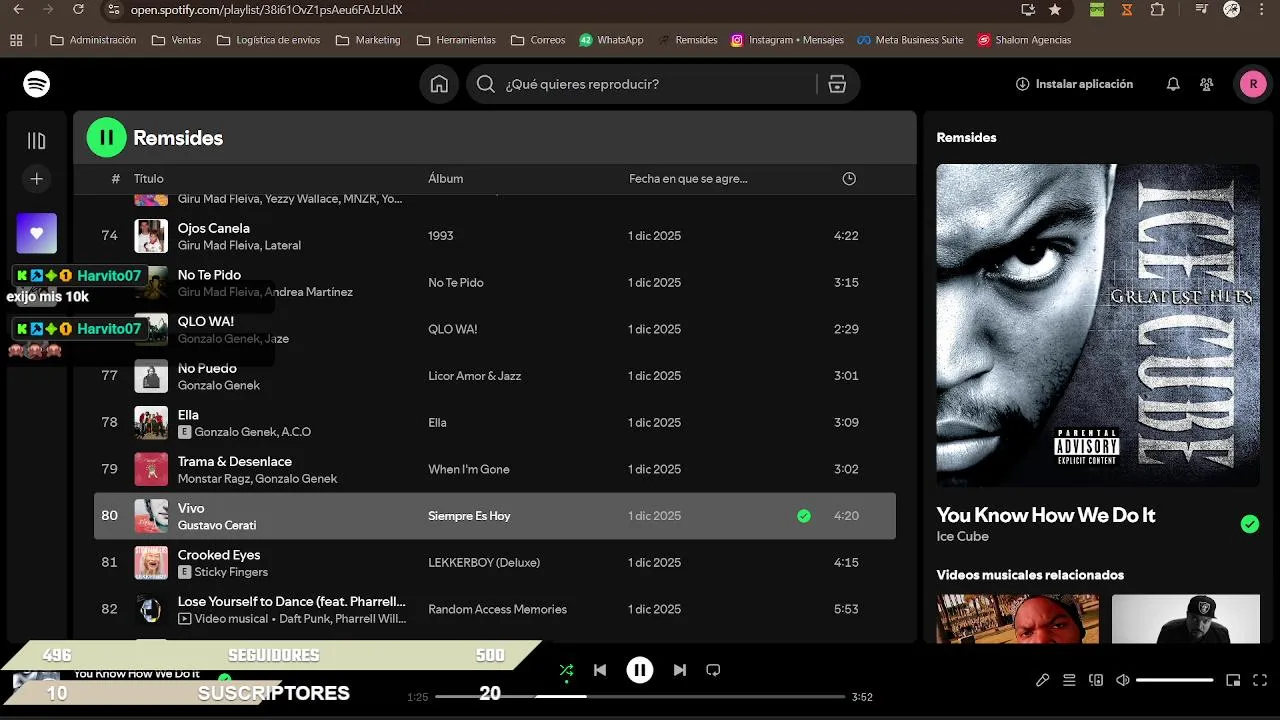Open album link LEKKERBOY (Deluxe)
Viewport: 1280px width, 720px height.
(x=484, y=562)
